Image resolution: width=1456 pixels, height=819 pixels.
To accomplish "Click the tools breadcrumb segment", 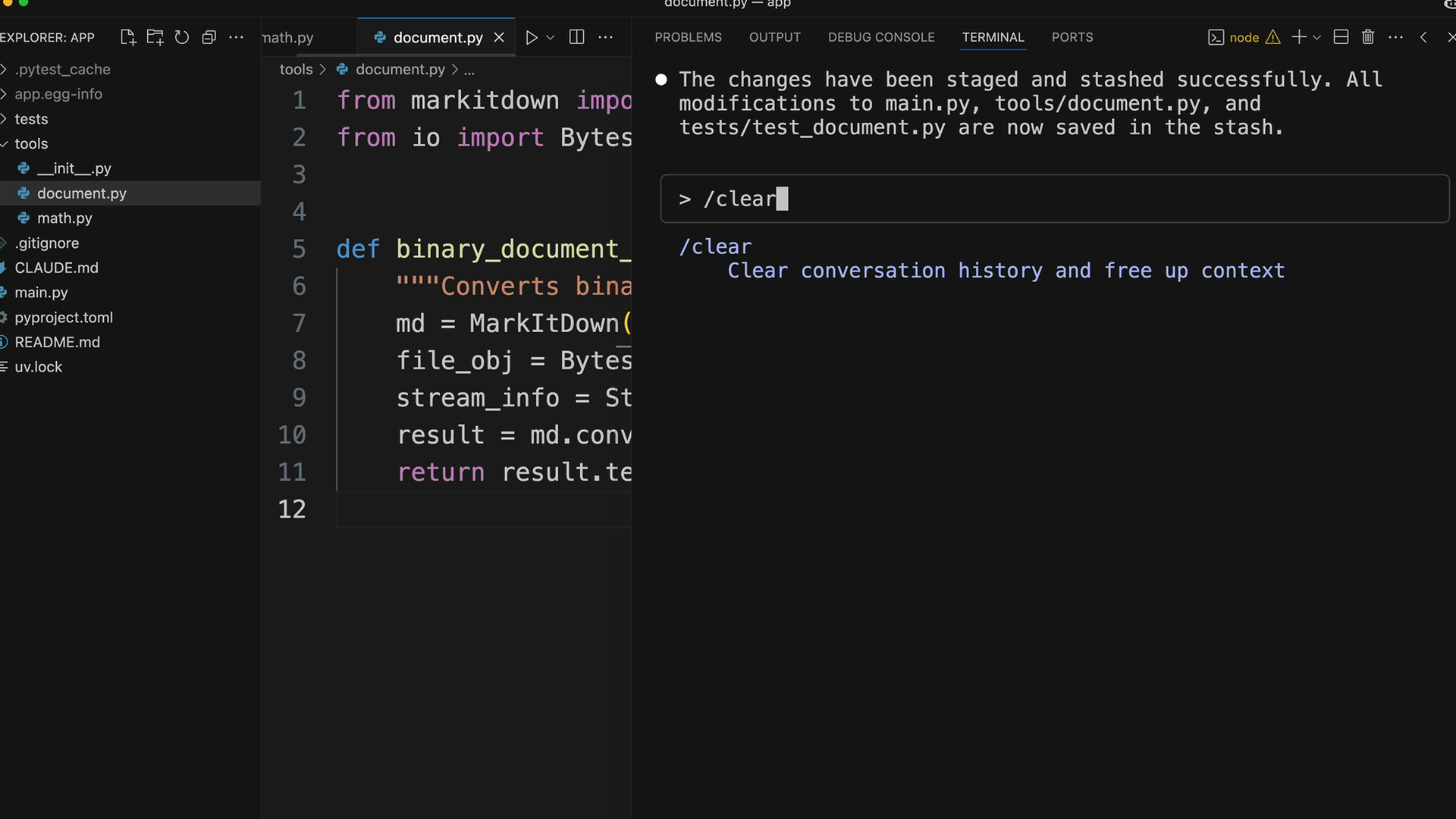I will click(296, 69).
